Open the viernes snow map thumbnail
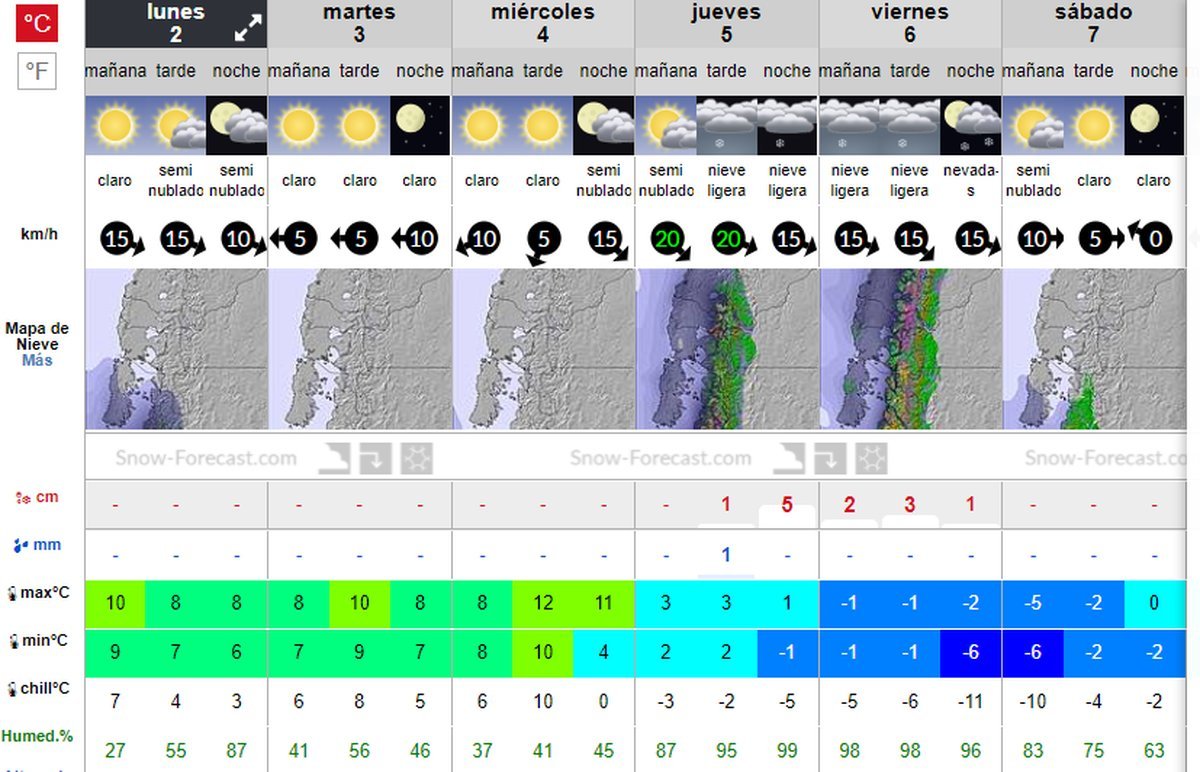The width and height of the screenshot is (1200, 772). coord(910,349)
